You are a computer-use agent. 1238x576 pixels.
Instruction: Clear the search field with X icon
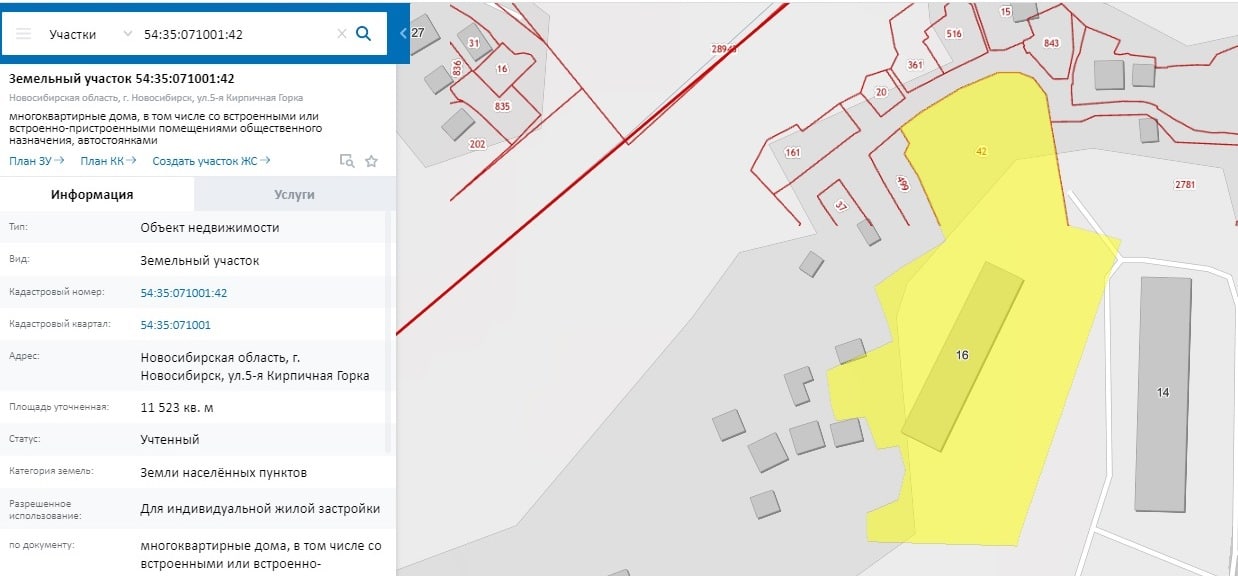click(341, 34)
